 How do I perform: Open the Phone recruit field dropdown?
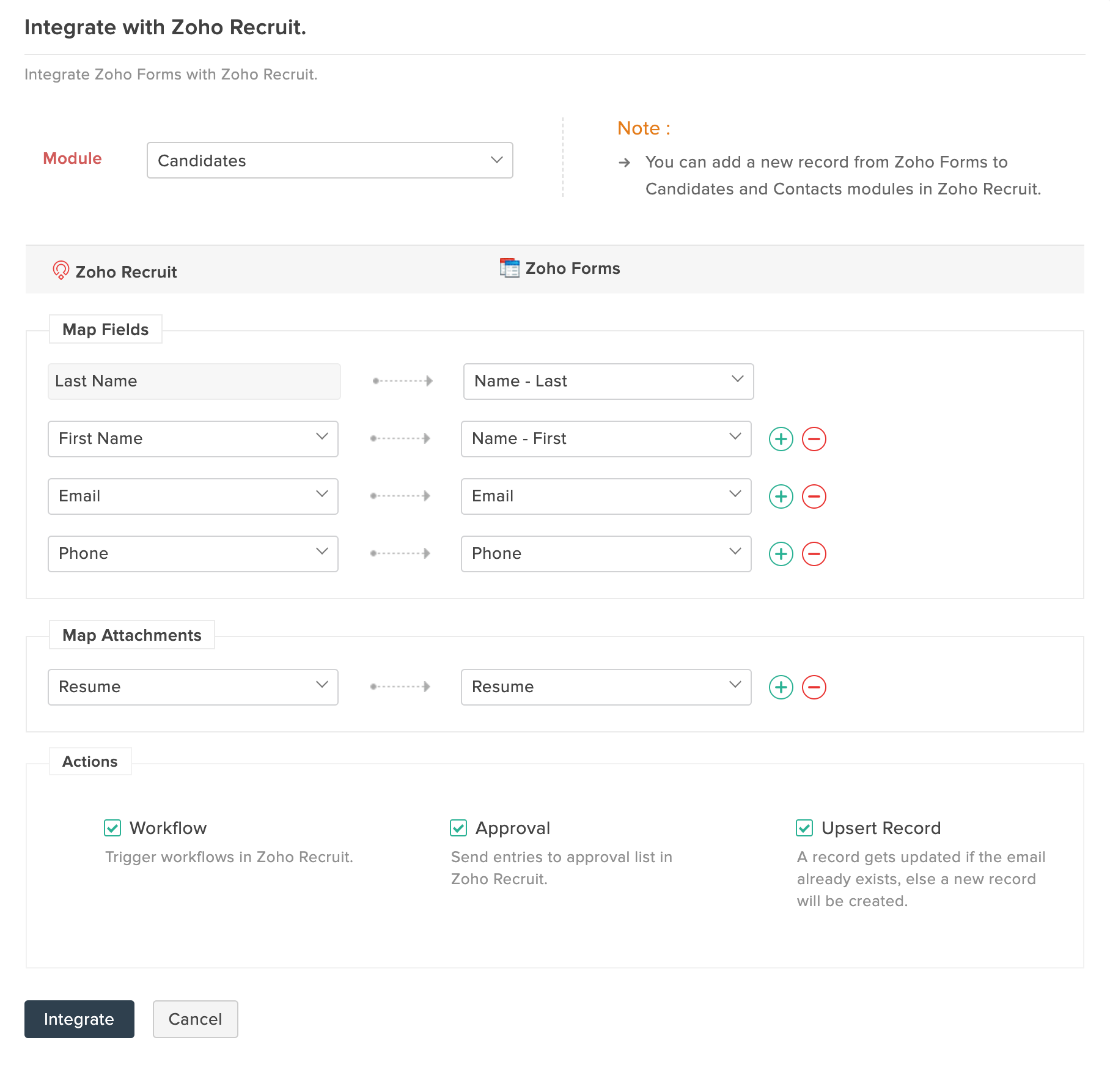[x=193, y=554]
